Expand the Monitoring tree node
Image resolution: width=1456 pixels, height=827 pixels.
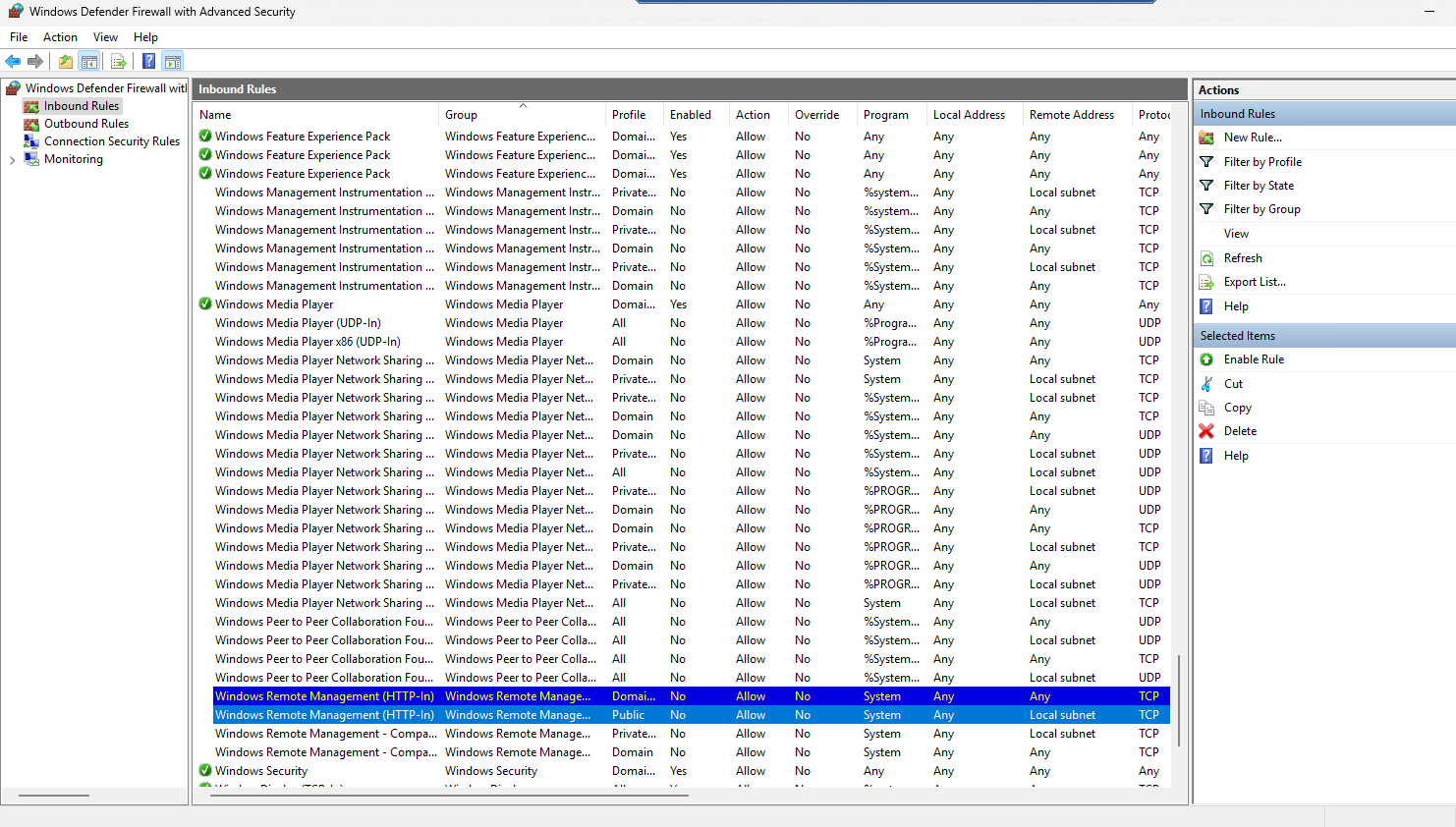coord(12,160)
